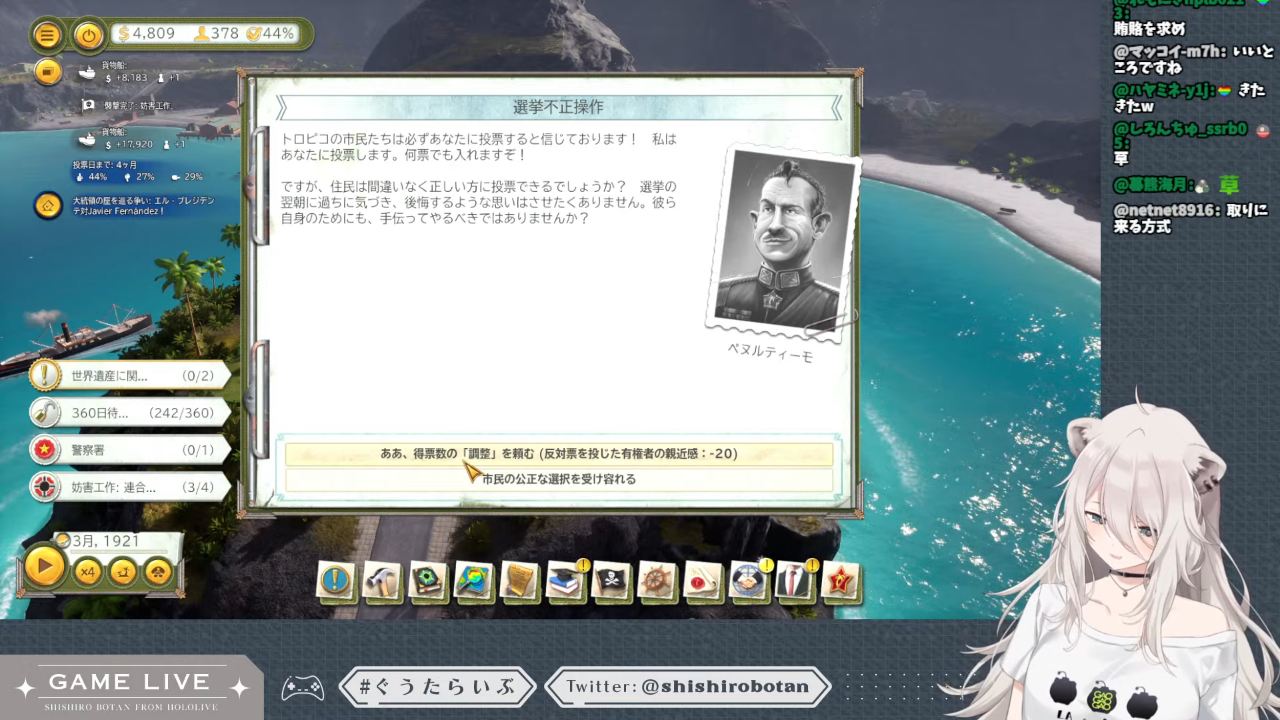Click the ペヌルティーモ name caption

(x=770, y=351)
